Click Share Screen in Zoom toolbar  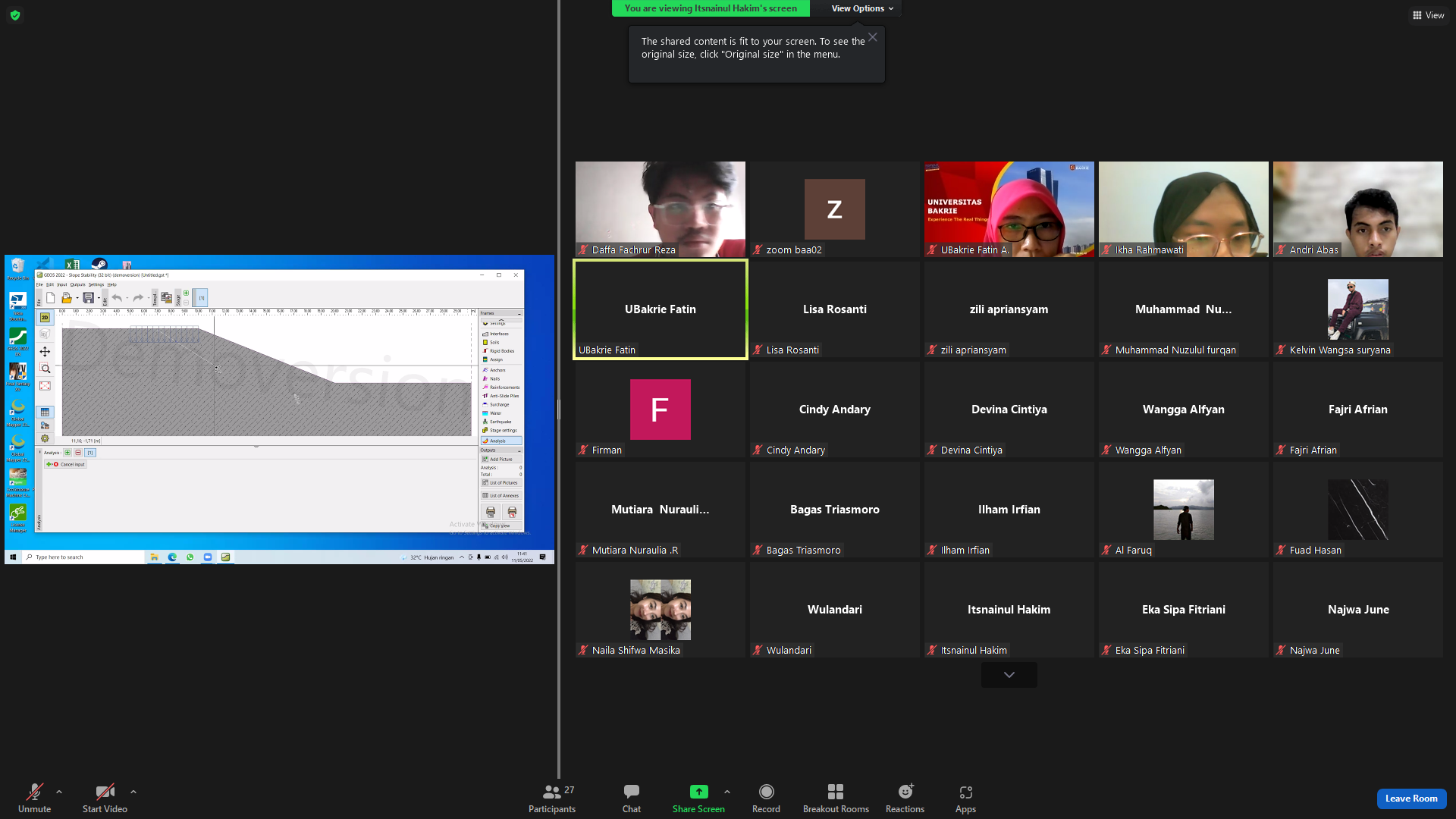point(698,799)
